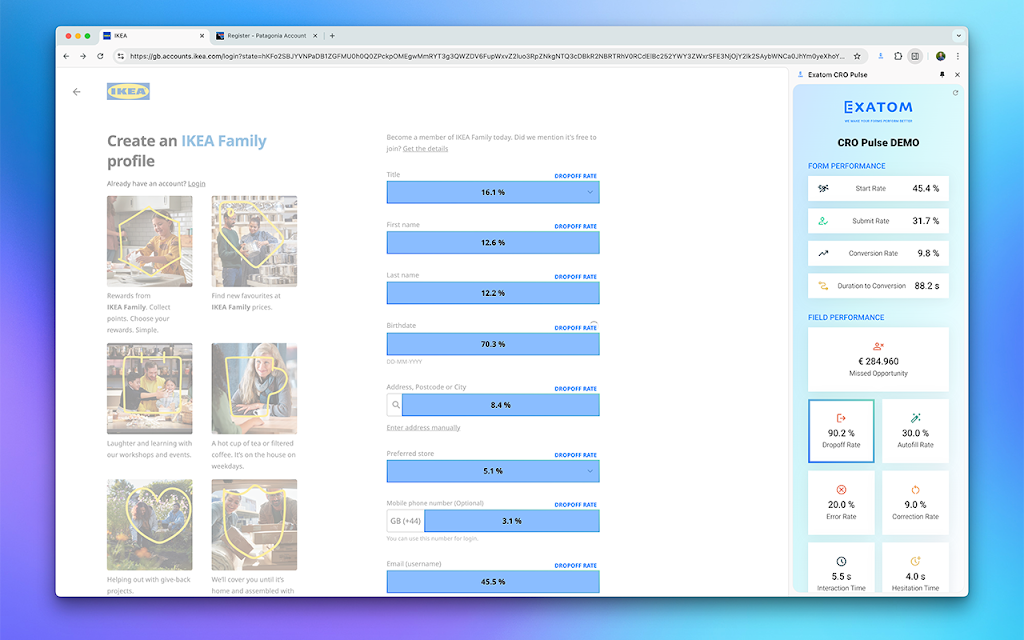Switch to Register - Patagonia Account tab
This screenshot has width=1024, height=640.
[266, 36]
